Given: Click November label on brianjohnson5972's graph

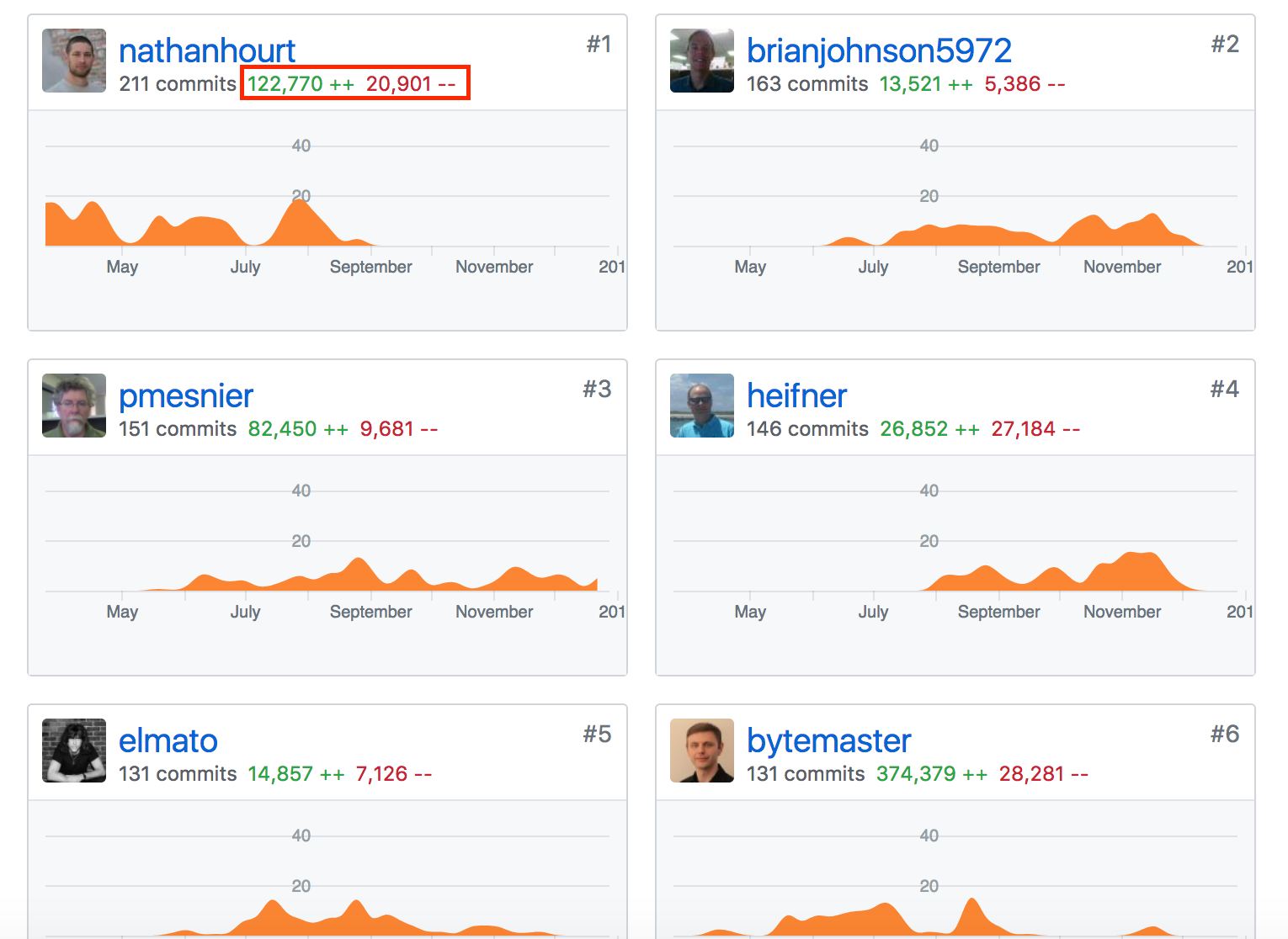Looking at the screenshot, I should [1122, 267].
